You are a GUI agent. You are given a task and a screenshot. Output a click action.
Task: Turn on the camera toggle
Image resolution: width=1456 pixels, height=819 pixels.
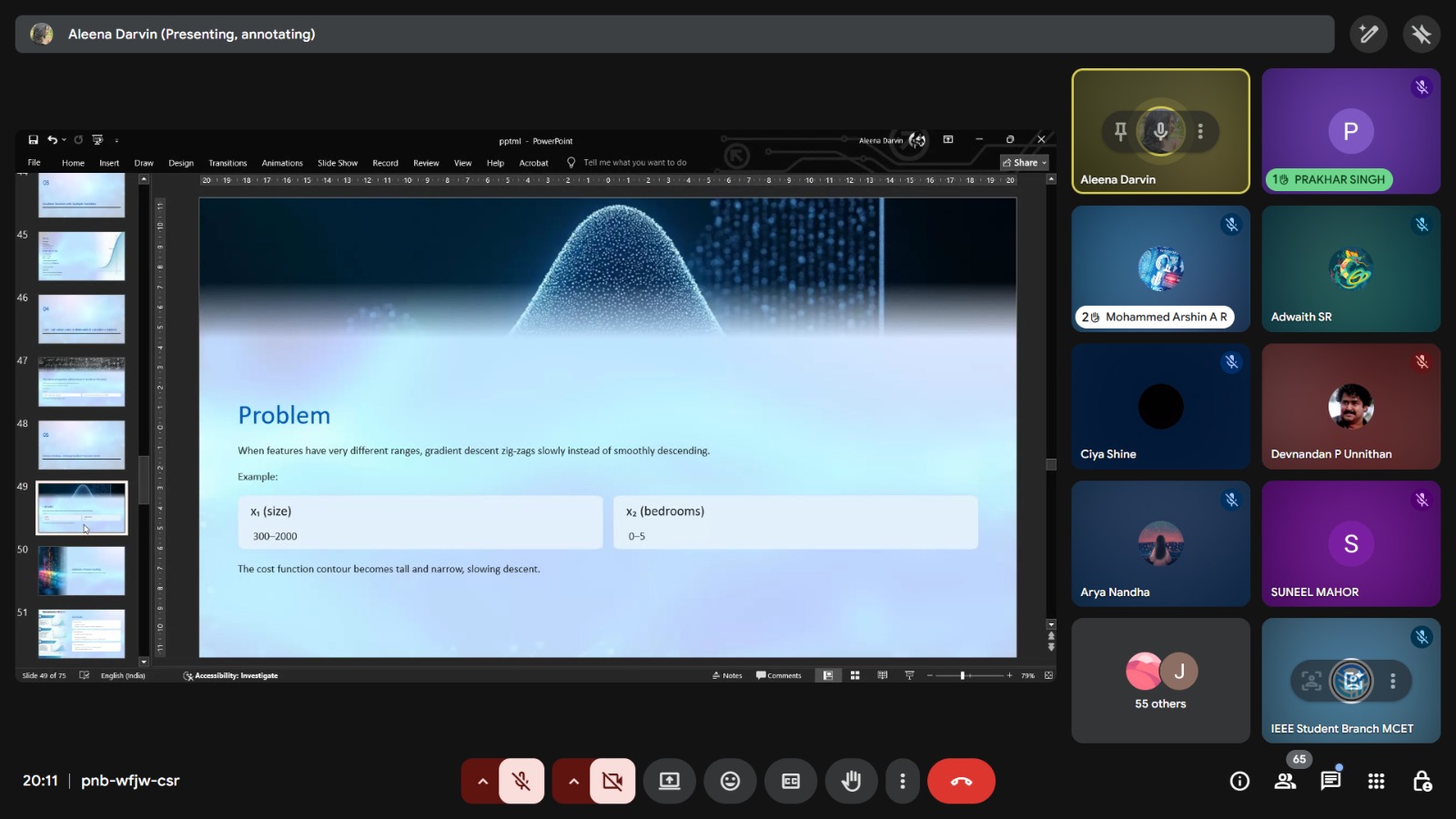[x=612, y=781]
